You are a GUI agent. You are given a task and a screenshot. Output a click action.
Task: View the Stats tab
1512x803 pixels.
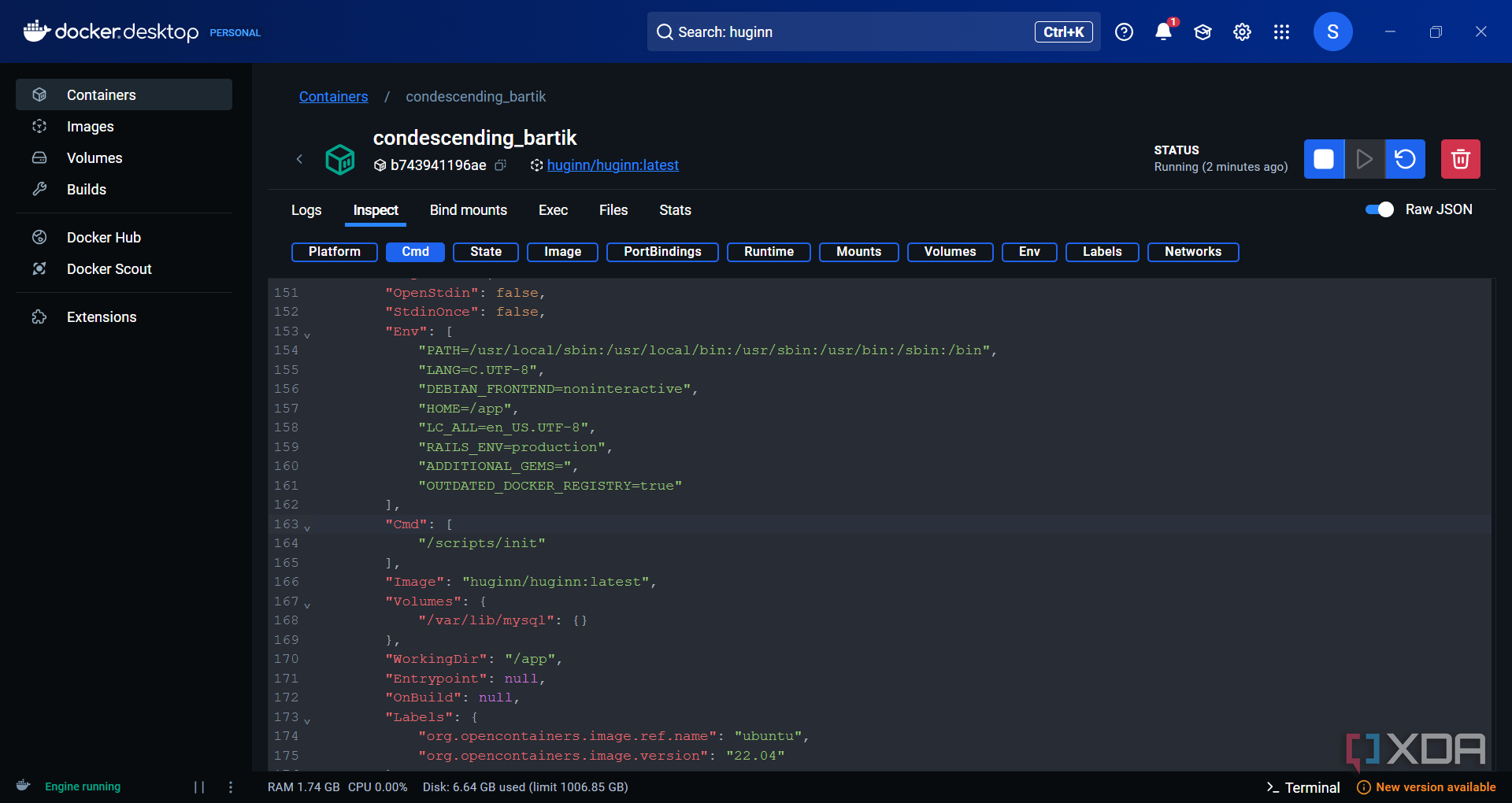[675, 210]
